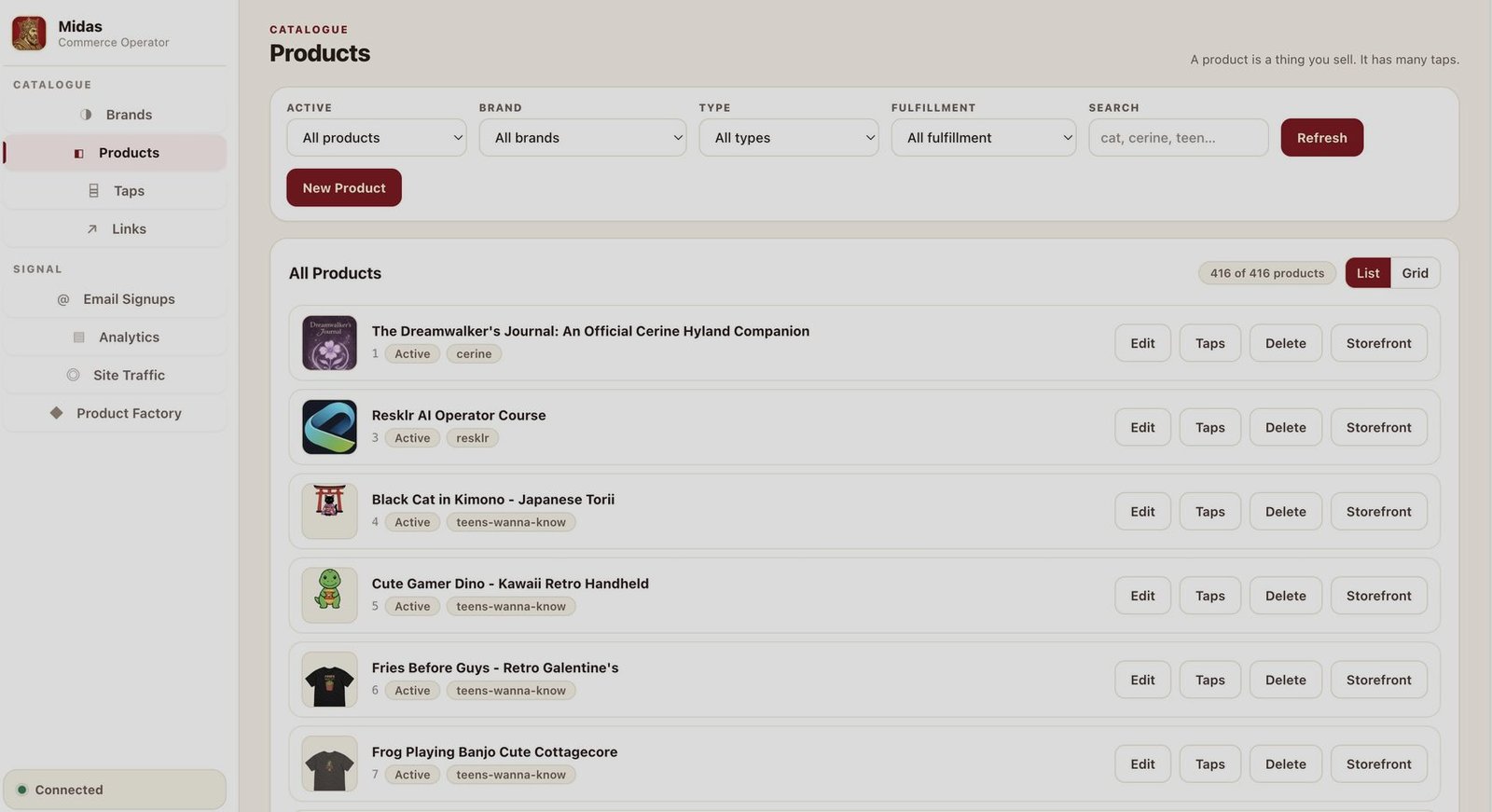Edit the Resklr AI Operator Course
The width and height of the screenshot is (1492, 812).
(x=1142, y=427)
